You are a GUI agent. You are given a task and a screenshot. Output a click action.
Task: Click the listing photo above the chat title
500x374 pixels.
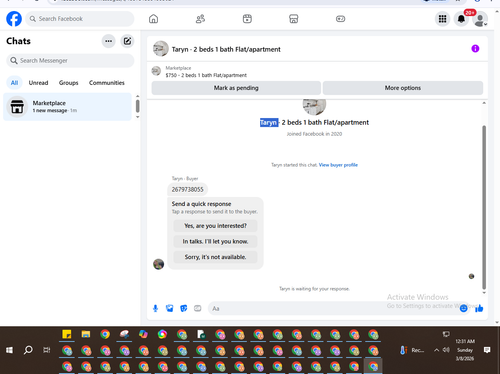click(314, 107)
